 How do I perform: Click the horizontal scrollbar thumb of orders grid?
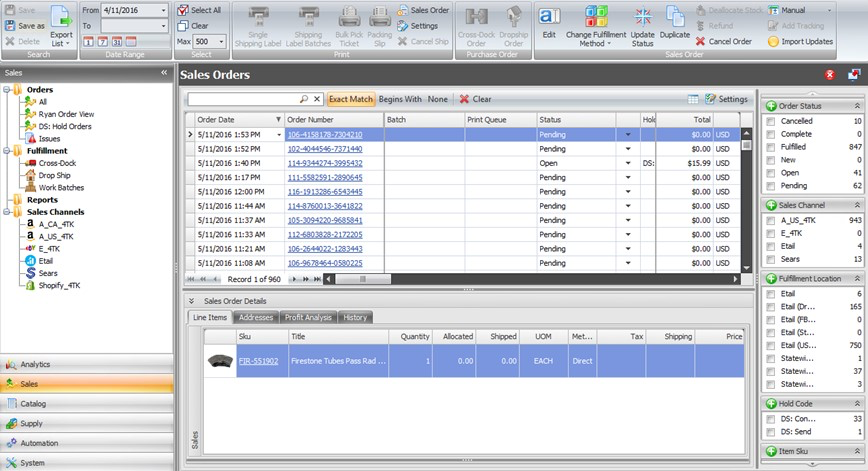point(363,280)
